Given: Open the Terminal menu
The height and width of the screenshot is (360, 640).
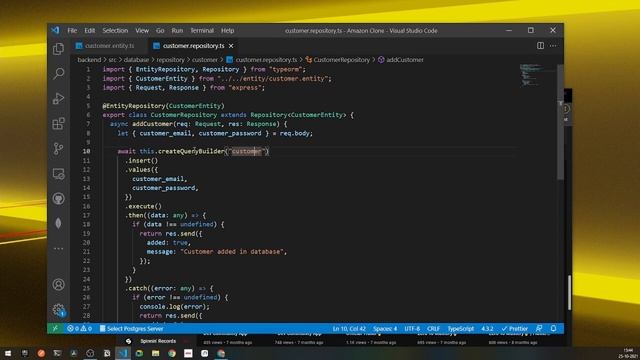Looking at the screenshot, I should pyautogui.click(x=202, y=31).
